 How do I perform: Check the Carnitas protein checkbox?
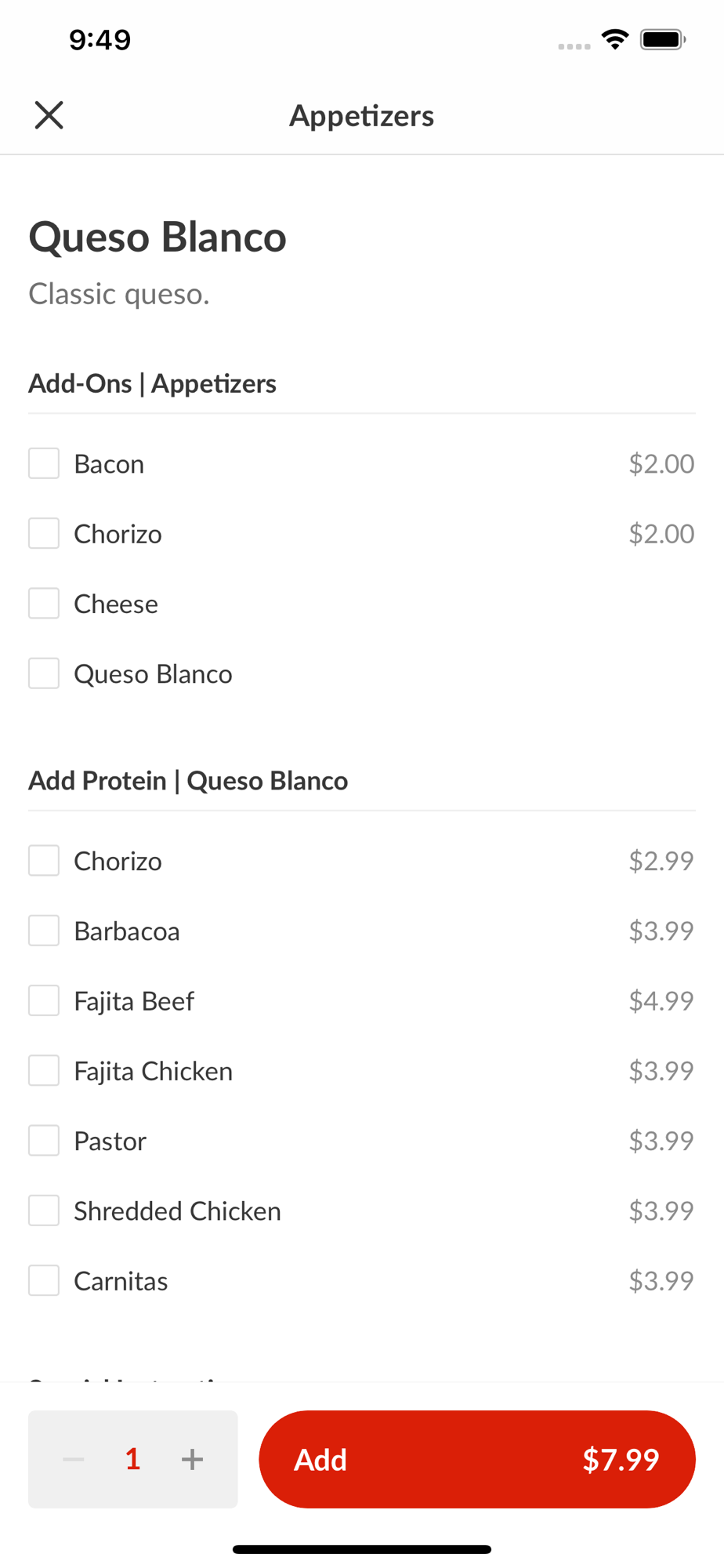pyautogui.click(x=44, y=1281)
